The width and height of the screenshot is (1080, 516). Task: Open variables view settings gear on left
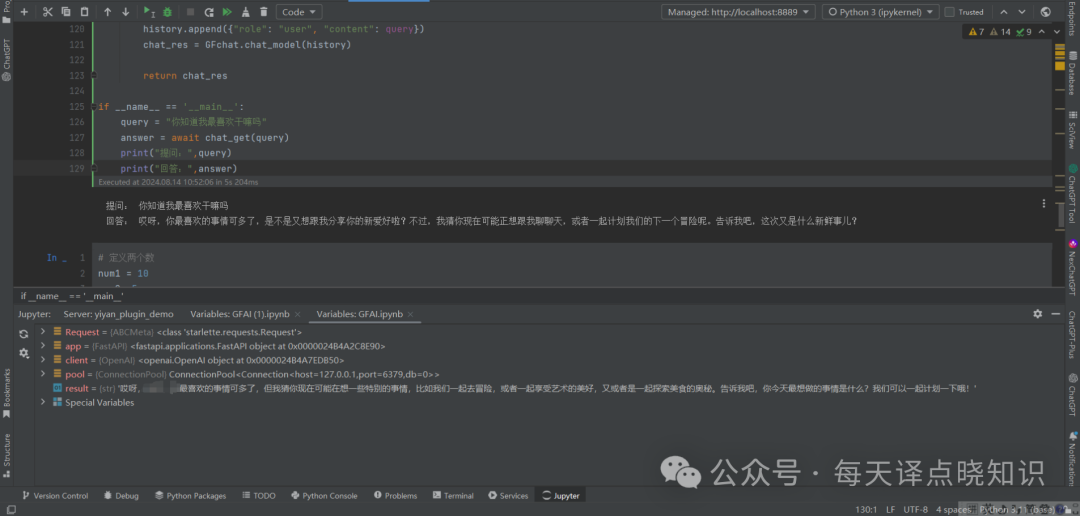point(24,353)
